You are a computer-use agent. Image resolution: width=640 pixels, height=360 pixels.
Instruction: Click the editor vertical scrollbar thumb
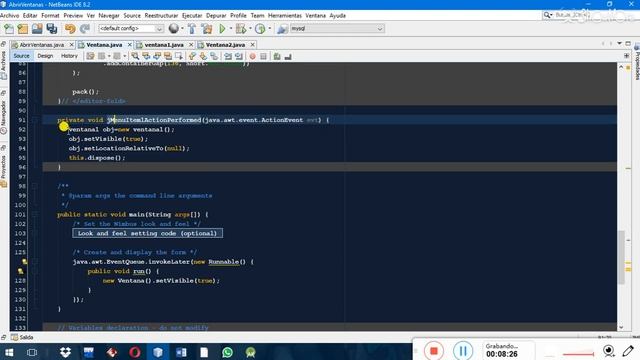tap(621, 258)
